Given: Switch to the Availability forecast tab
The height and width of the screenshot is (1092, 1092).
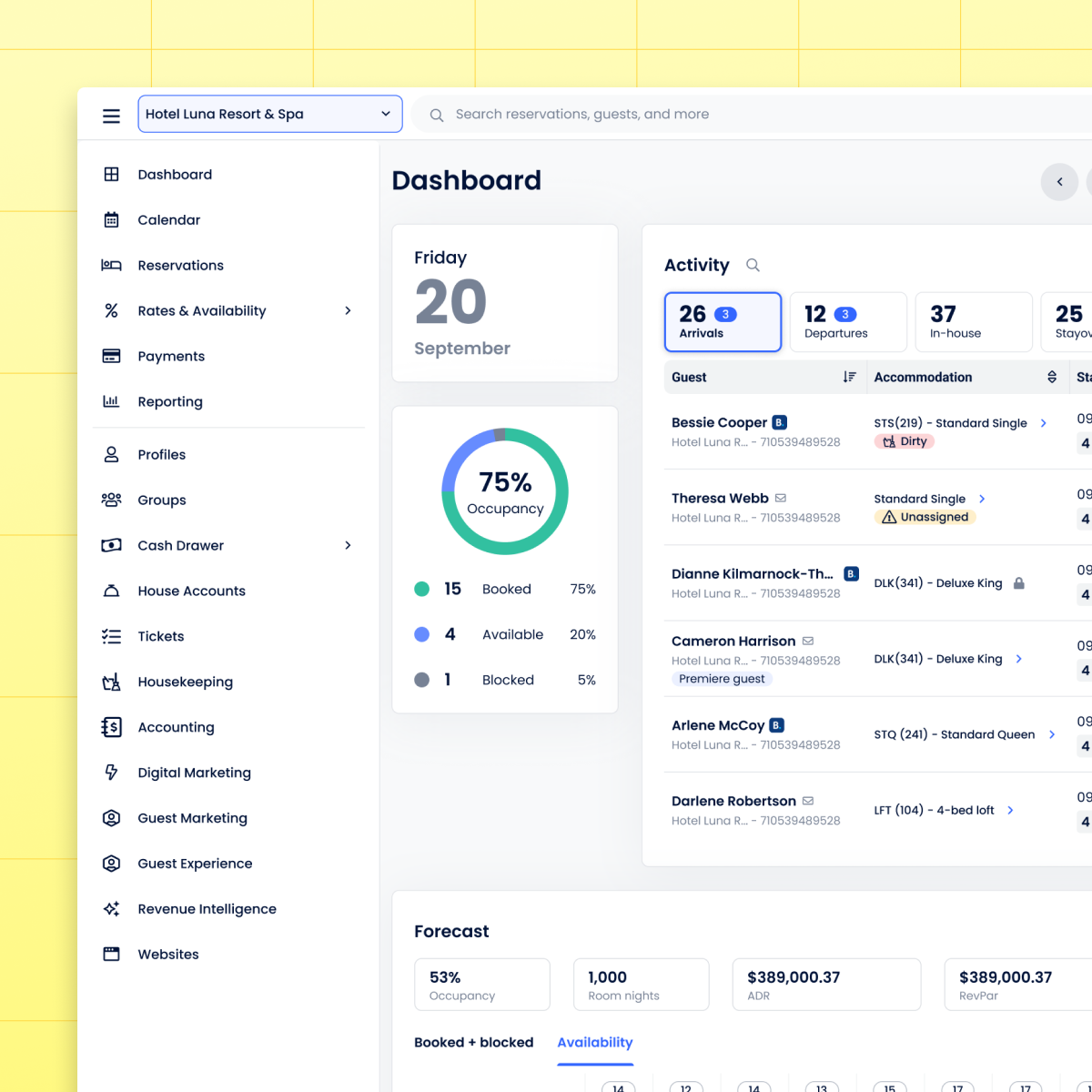Looking at the screenshot, I should tap(595, 1043).
